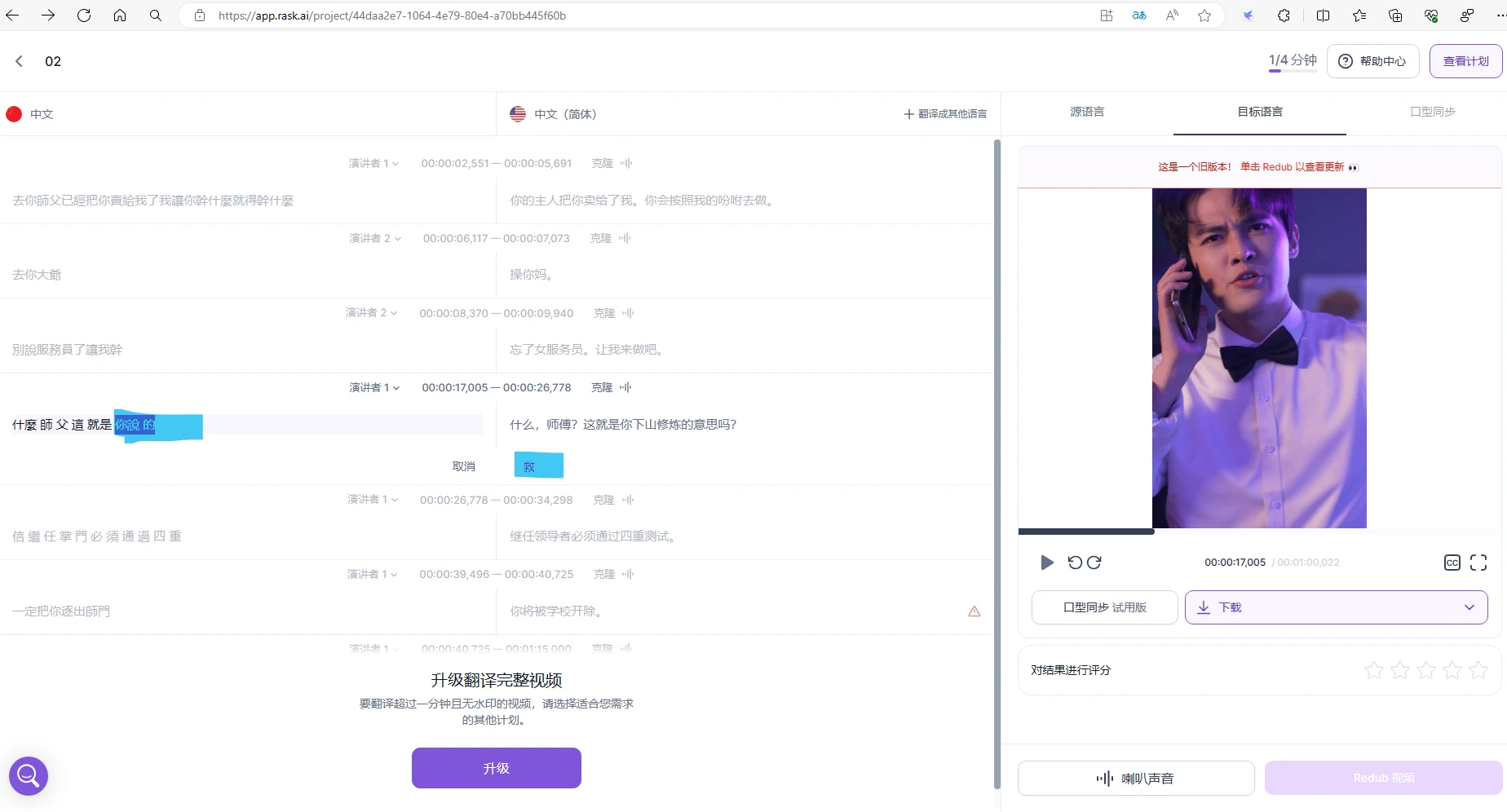Click voice clone waveform icon at 00:00:39,496

(x=628, y=574)
